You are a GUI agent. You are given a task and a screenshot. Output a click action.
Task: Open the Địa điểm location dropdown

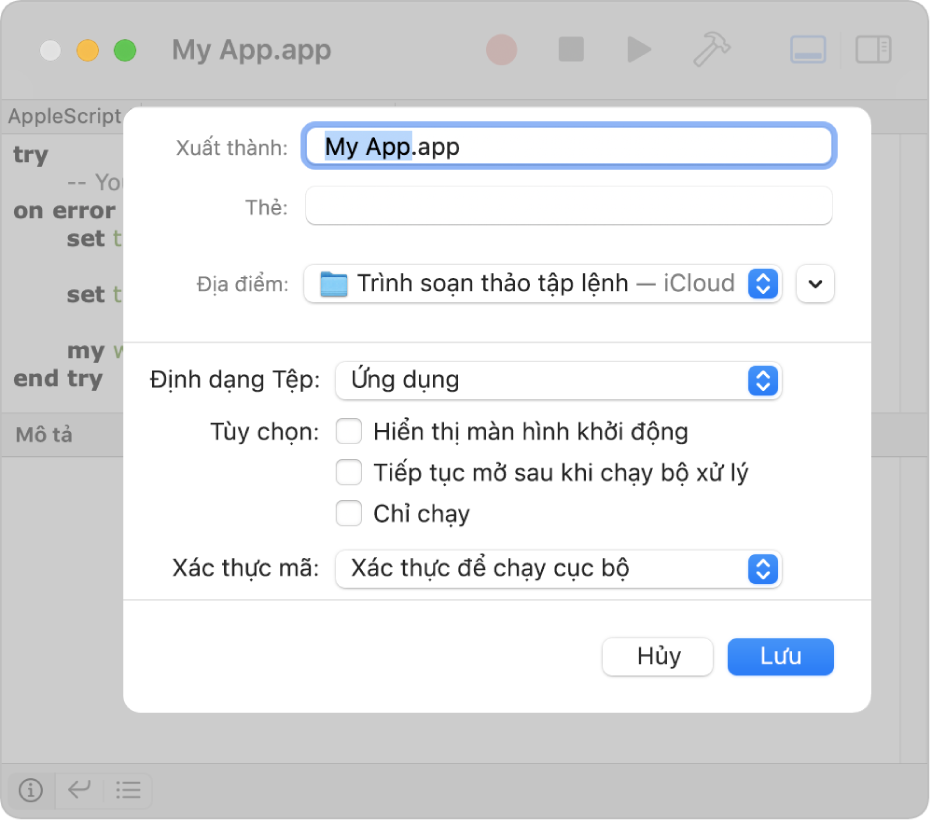(x=543, y=284)
